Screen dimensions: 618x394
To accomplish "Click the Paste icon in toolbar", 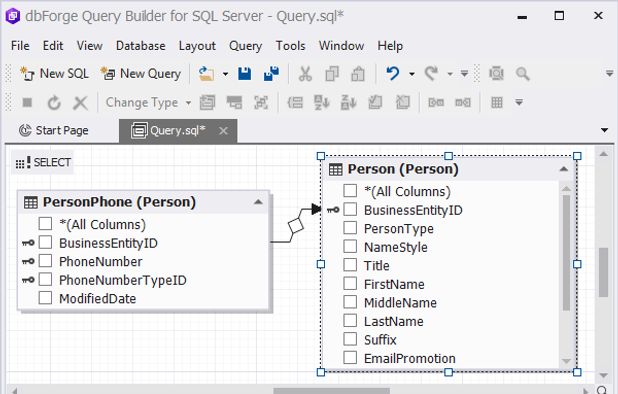I will [x=358, y=74].
